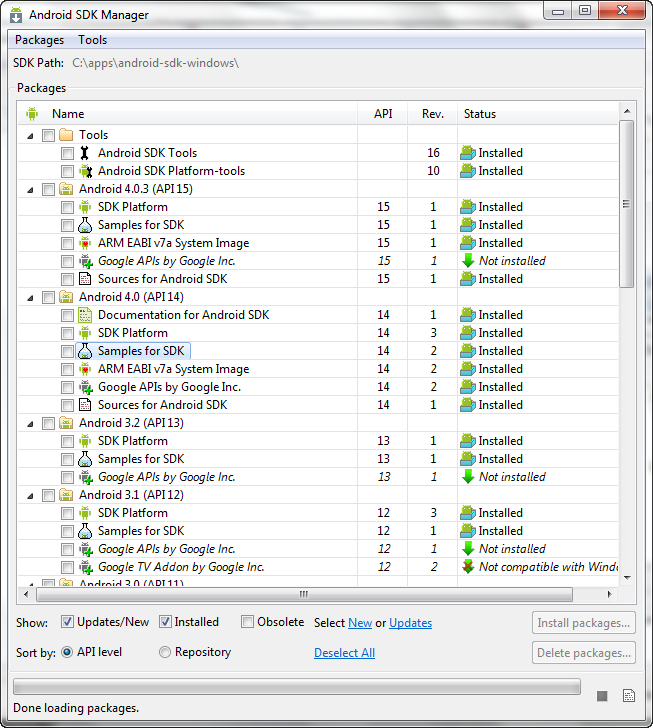
Task: Click the red Not compatible status icon
Action: point(468,566)
